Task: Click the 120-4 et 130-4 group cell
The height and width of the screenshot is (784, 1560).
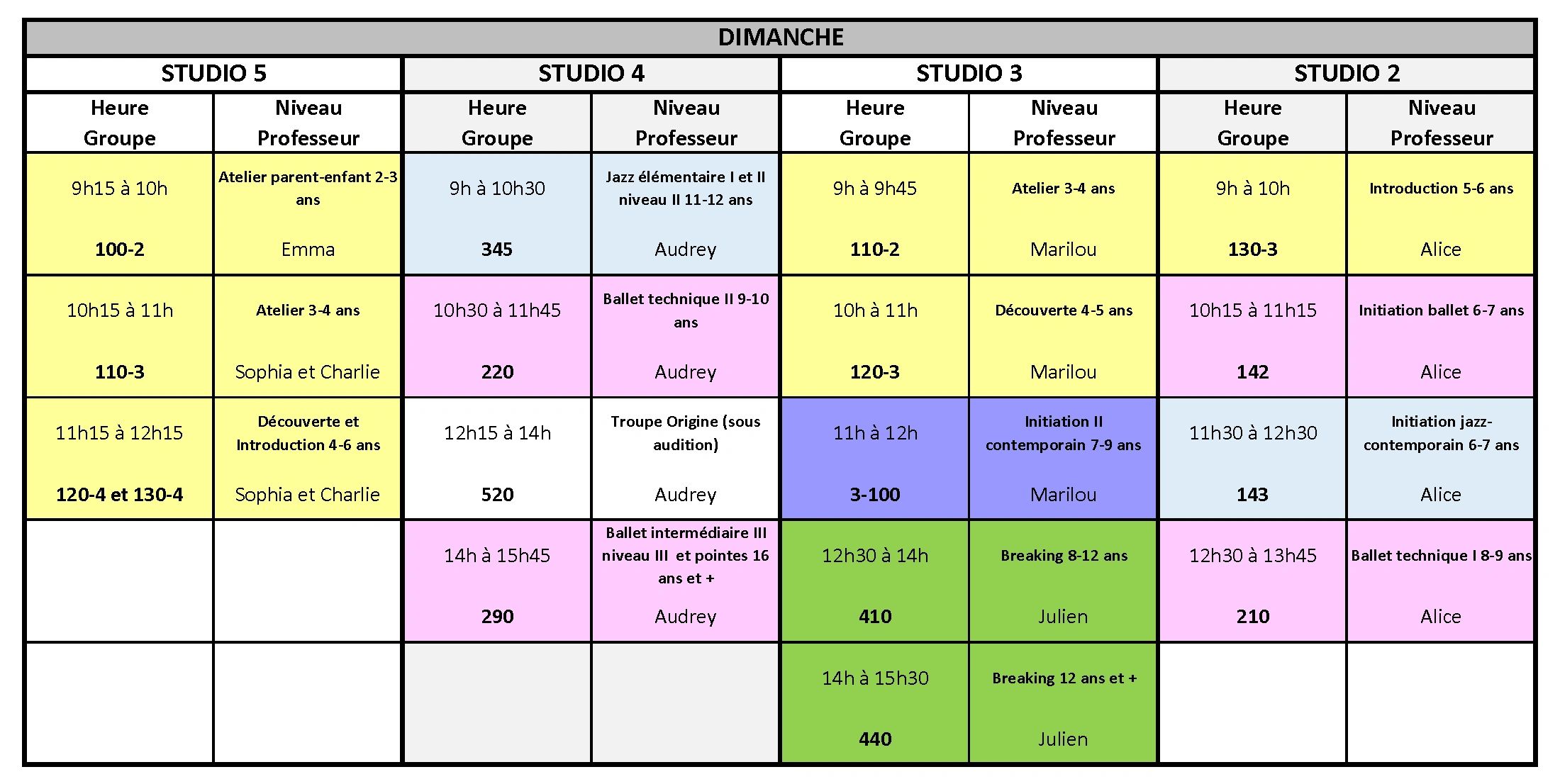Action: tap(120, 495)
